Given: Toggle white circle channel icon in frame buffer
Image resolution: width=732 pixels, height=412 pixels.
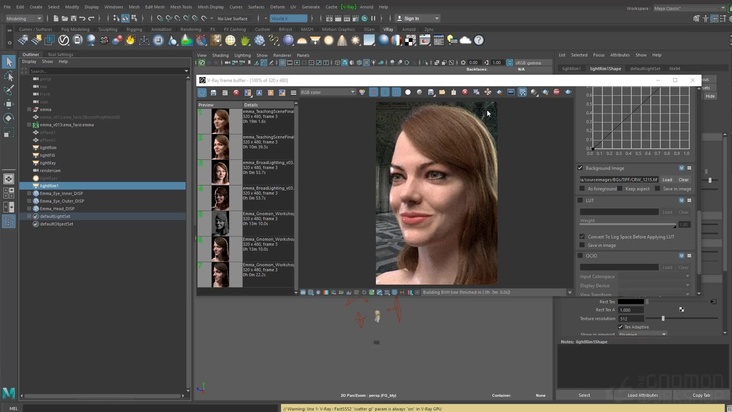Looking at the screenshot, I should (x=408, y=92).
